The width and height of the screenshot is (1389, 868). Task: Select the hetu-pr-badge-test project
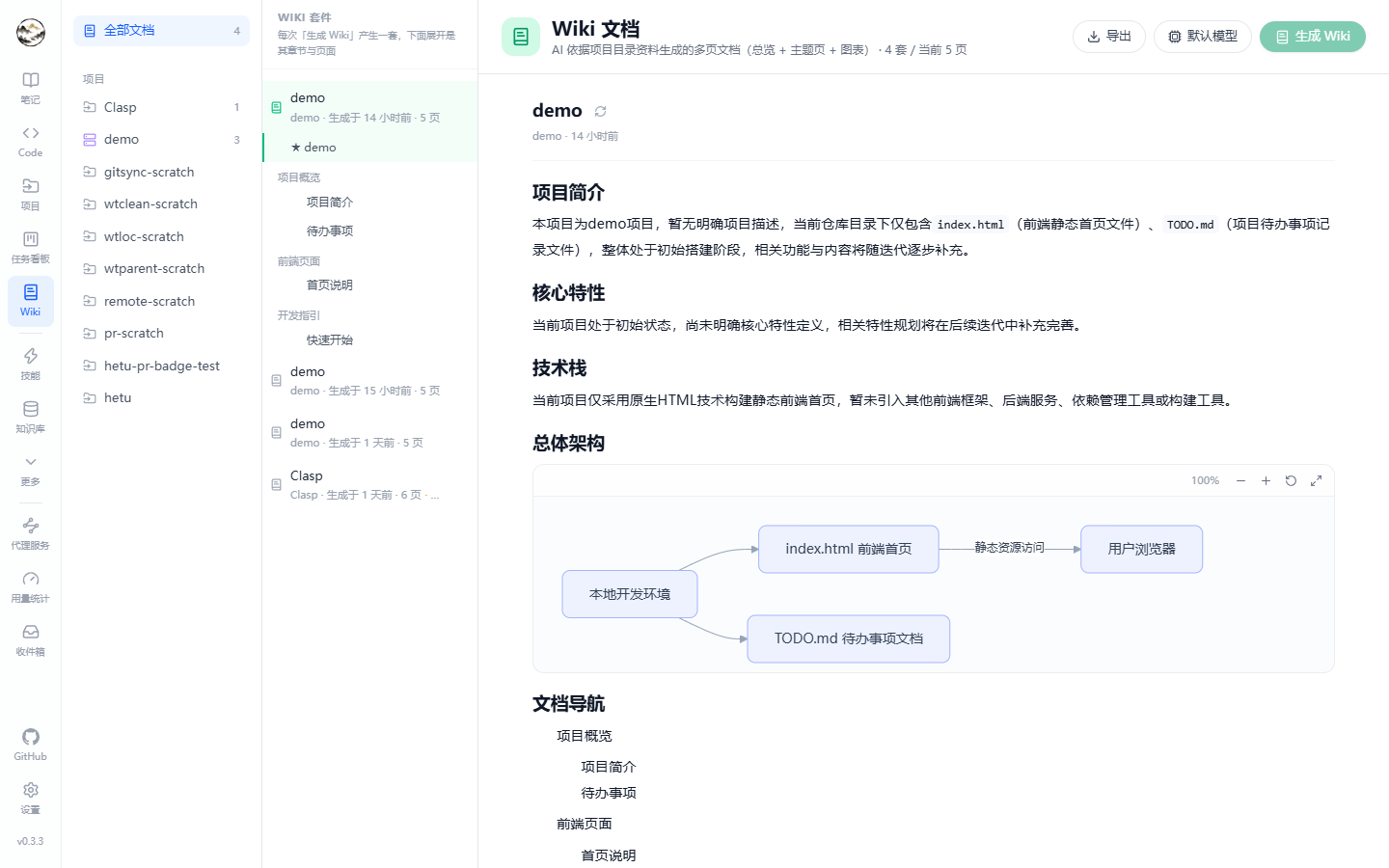[x=161, y=366]
